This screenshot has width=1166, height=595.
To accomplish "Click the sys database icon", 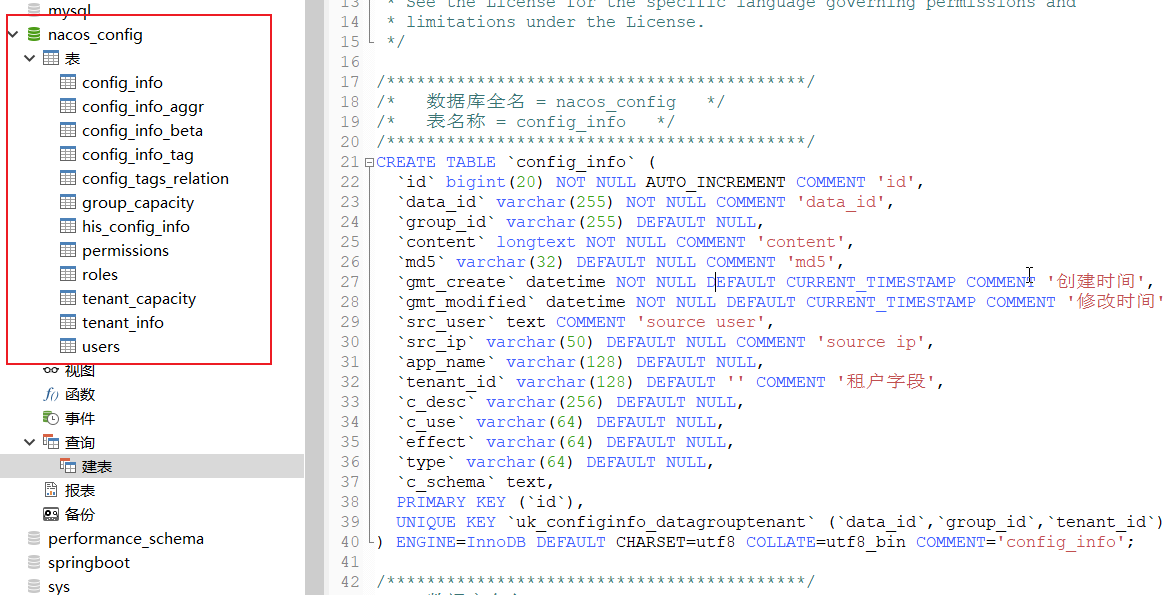I will [x=34, y=586].
